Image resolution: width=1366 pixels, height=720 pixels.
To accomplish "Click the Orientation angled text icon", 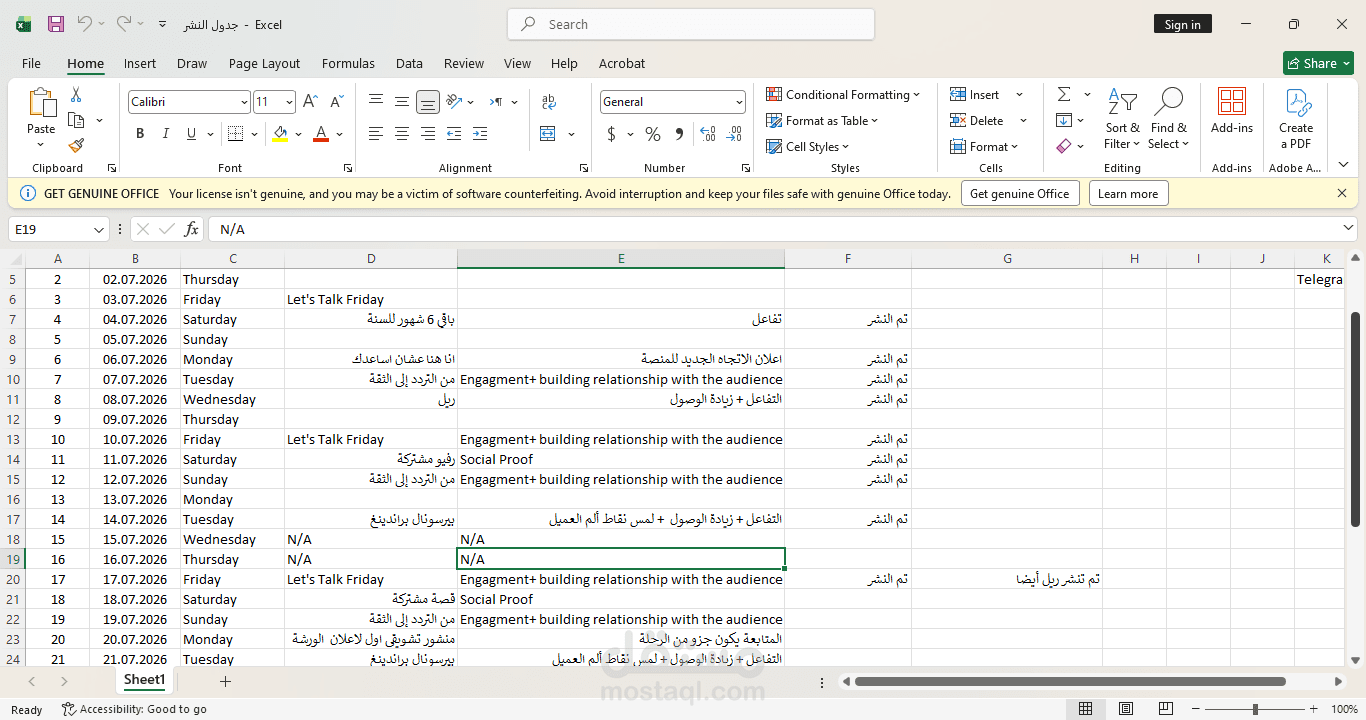I will coord(455,102).
